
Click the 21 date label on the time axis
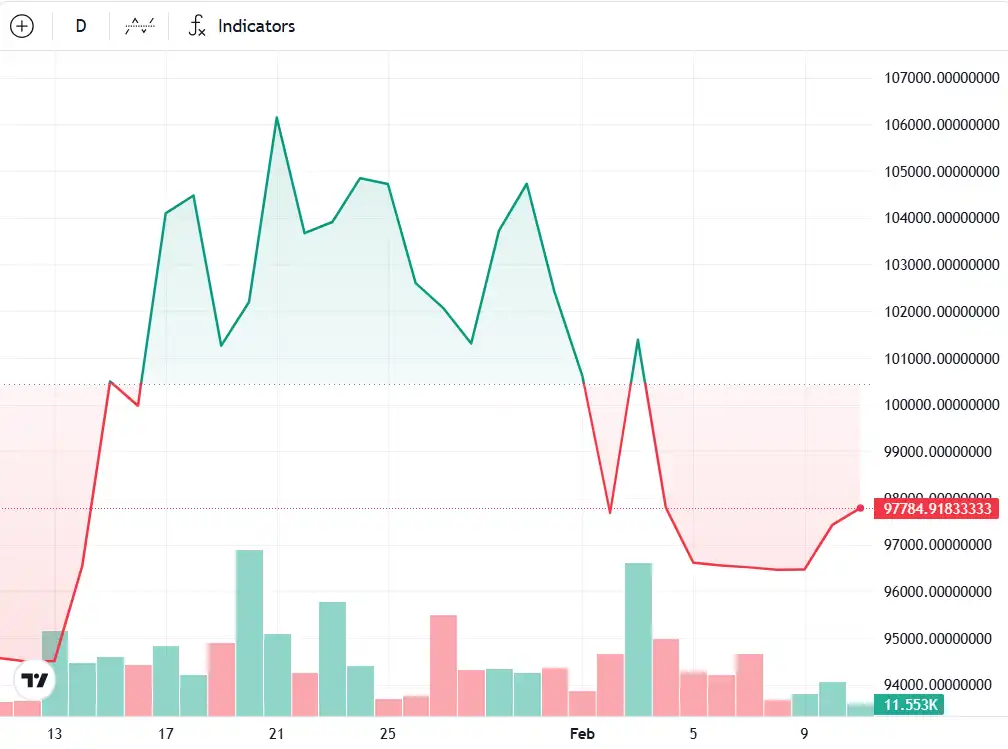[x=277, y=734]
